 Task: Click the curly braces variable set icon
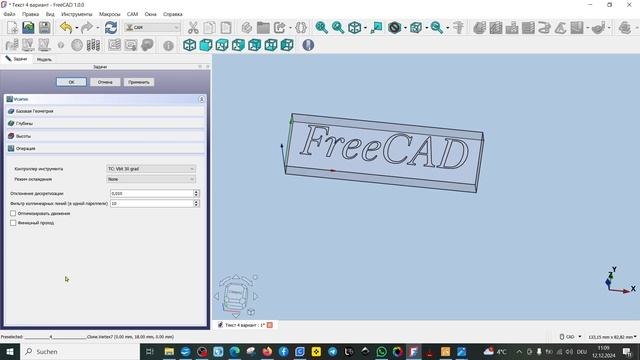[x=301, y=28]
